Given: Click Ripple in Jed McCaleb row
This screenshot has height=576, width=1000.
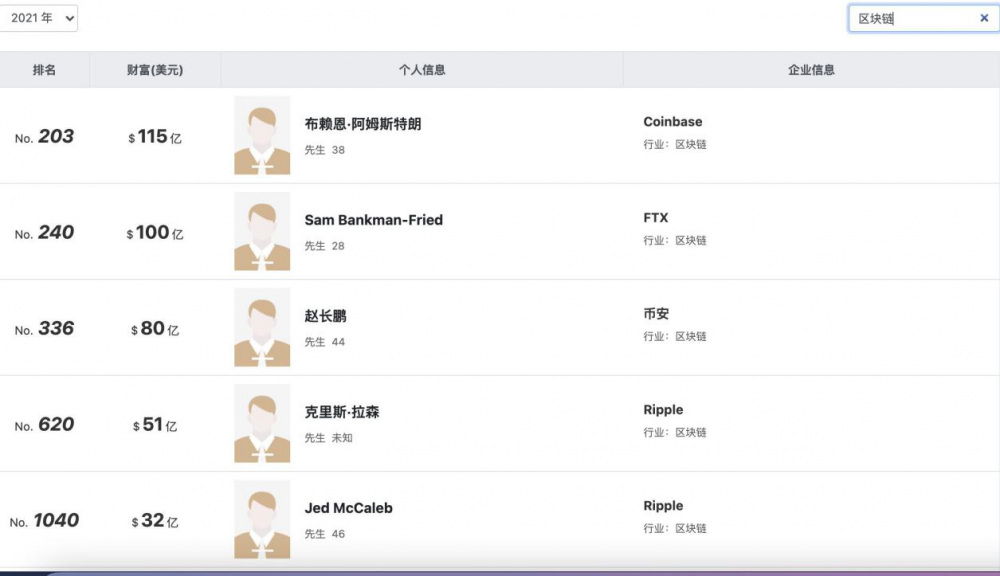Looking at the screenshot, I should (x=663, y=506).
